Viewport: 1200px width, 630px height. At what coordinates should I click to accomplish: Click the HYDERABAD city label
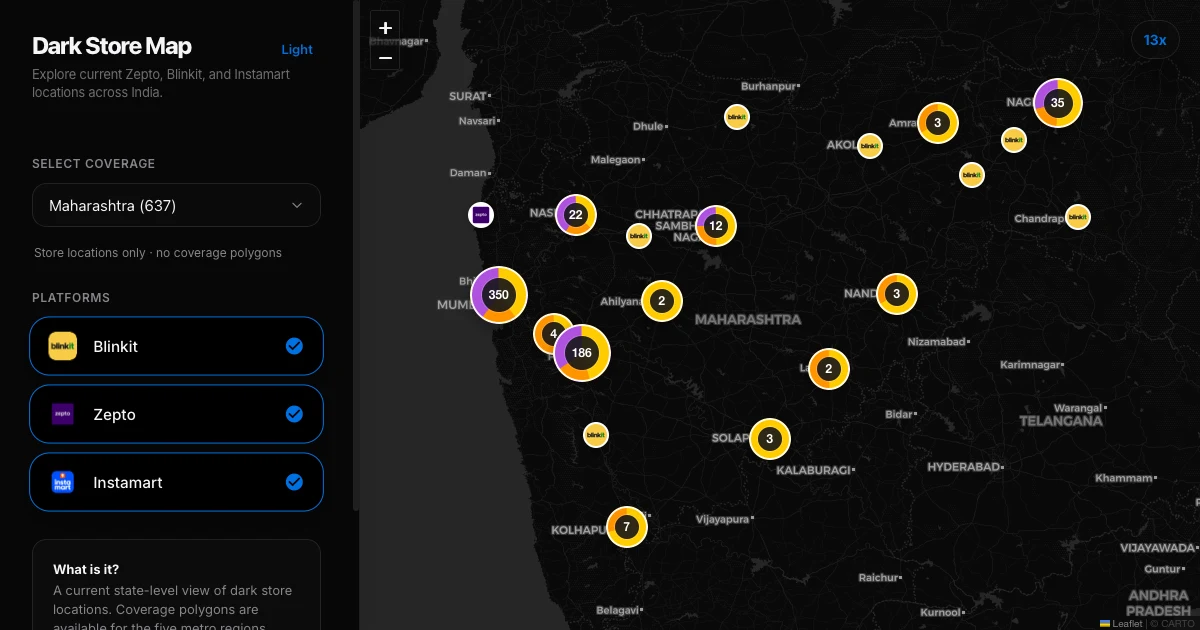pos(964,467)
